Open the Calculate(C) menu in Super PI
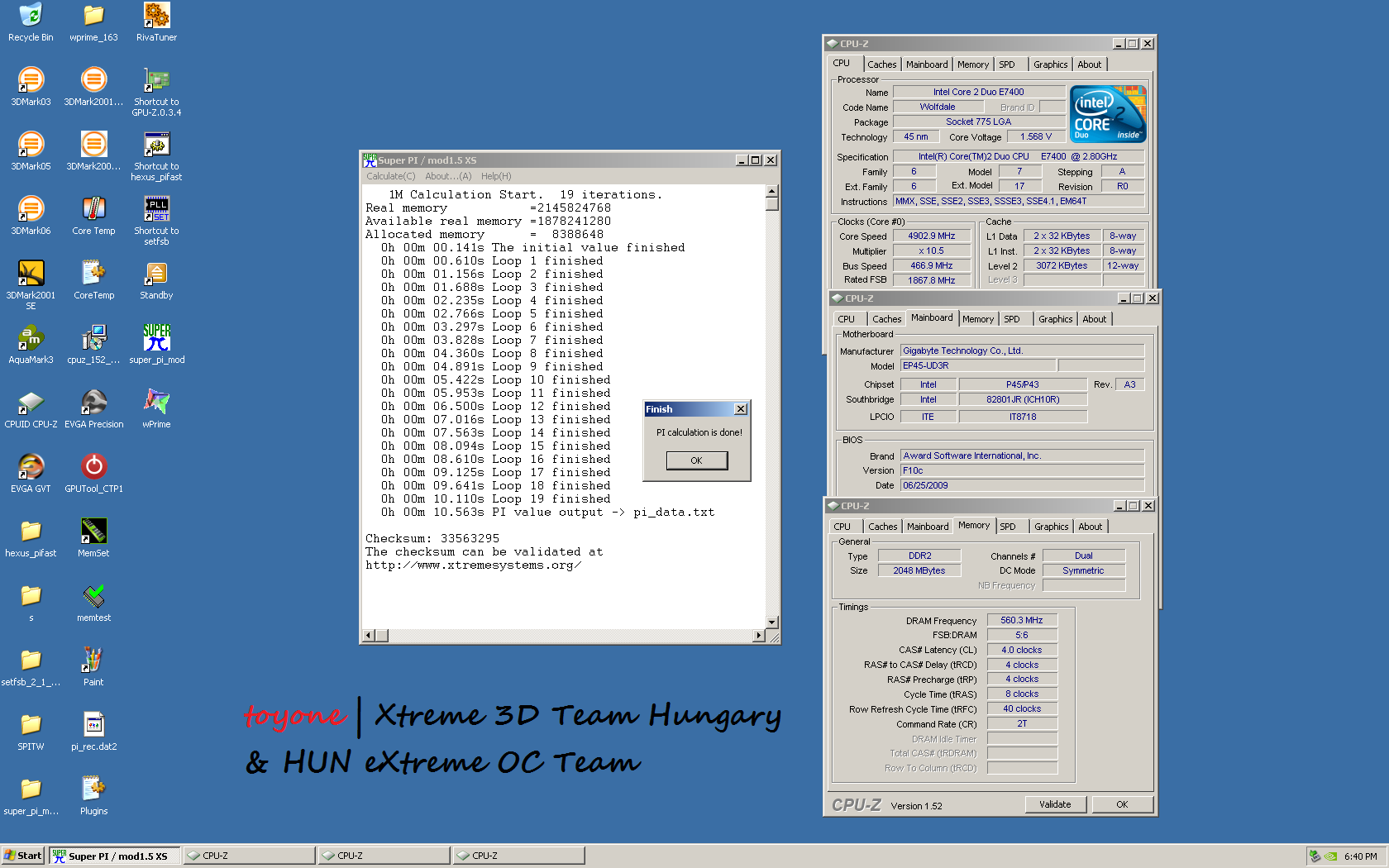 click(x=391, y=176)
